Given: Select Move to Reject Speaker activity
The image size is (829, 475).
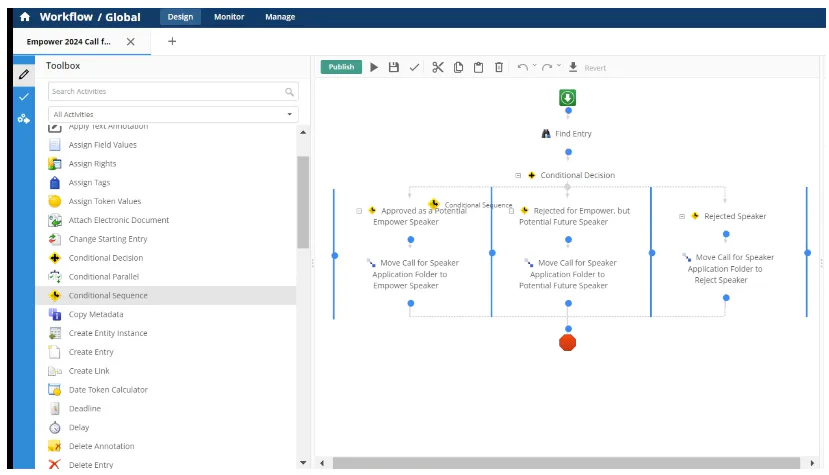Looking at the screenshot, I should click(727, 269).
